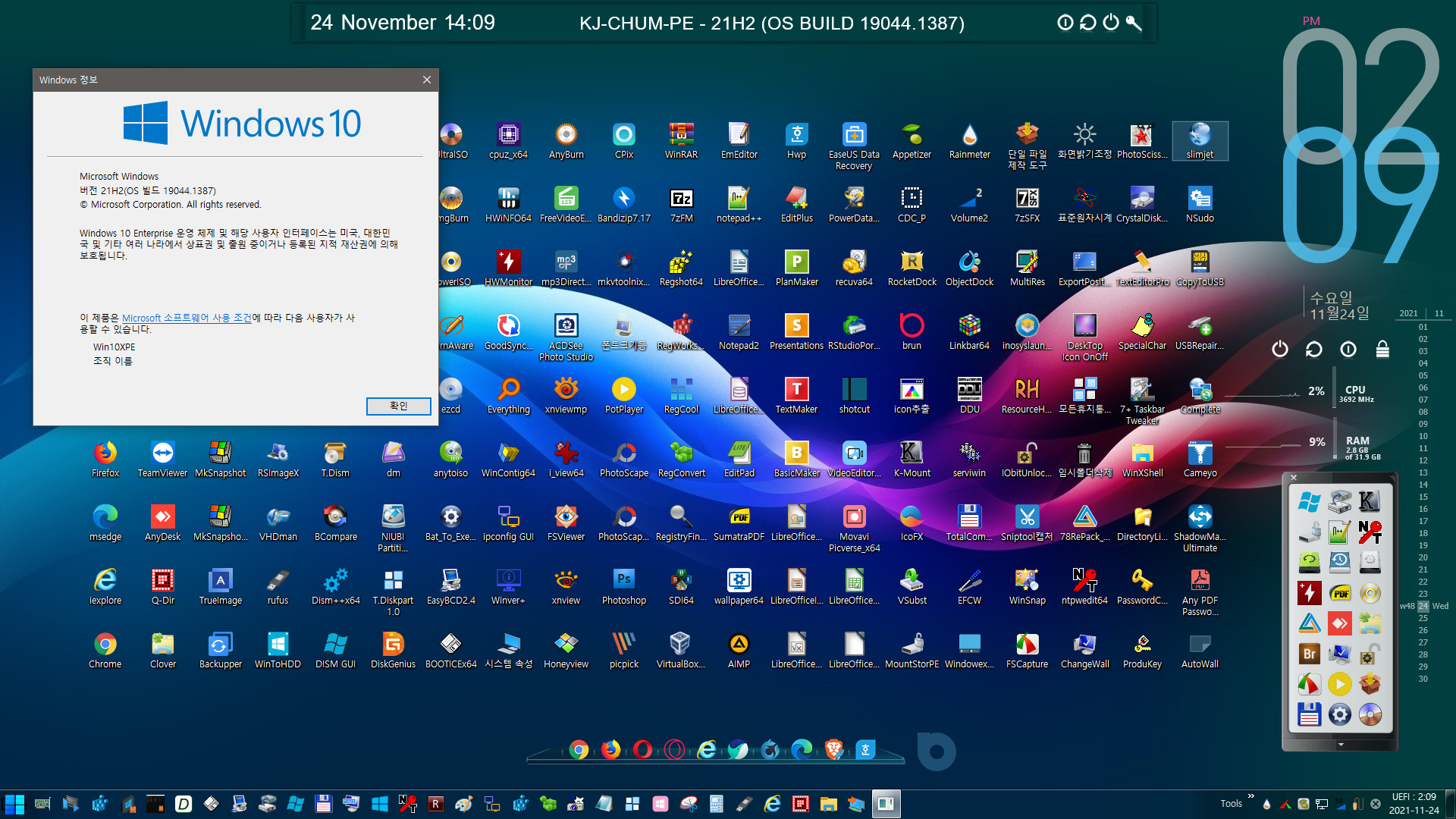Open SumatraPDF desktop icon
1456x819 pixels.
[x=739, y=523]
